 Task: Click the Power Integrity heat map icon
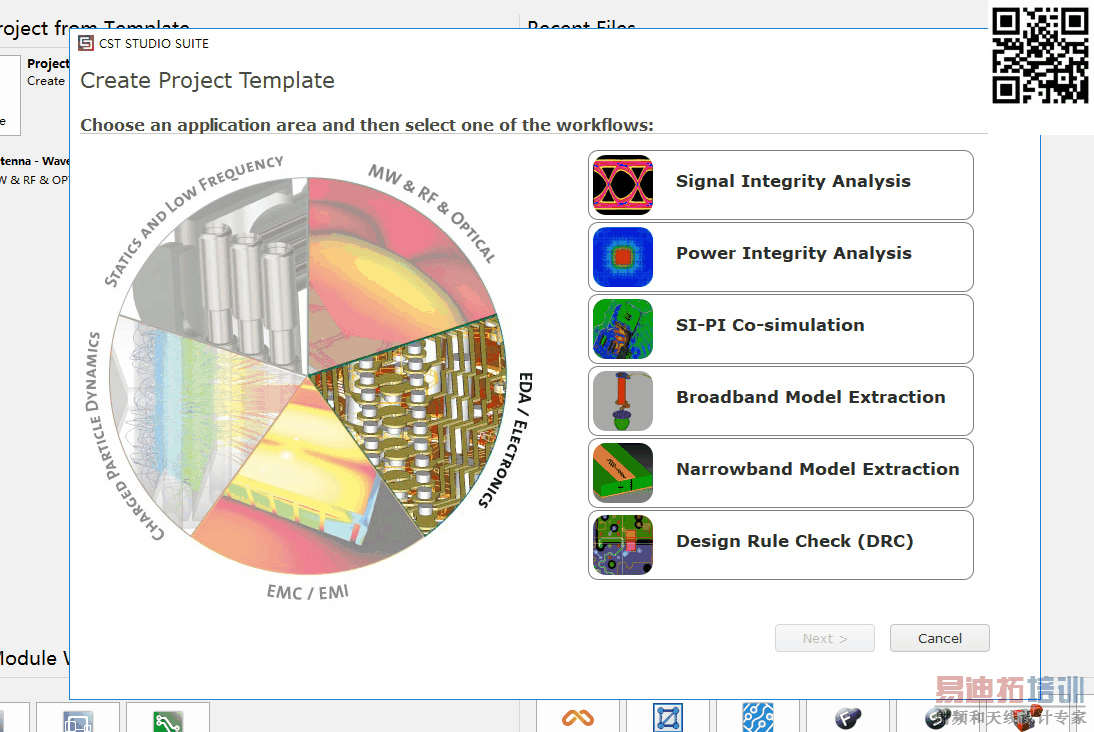tap(622, 257)
